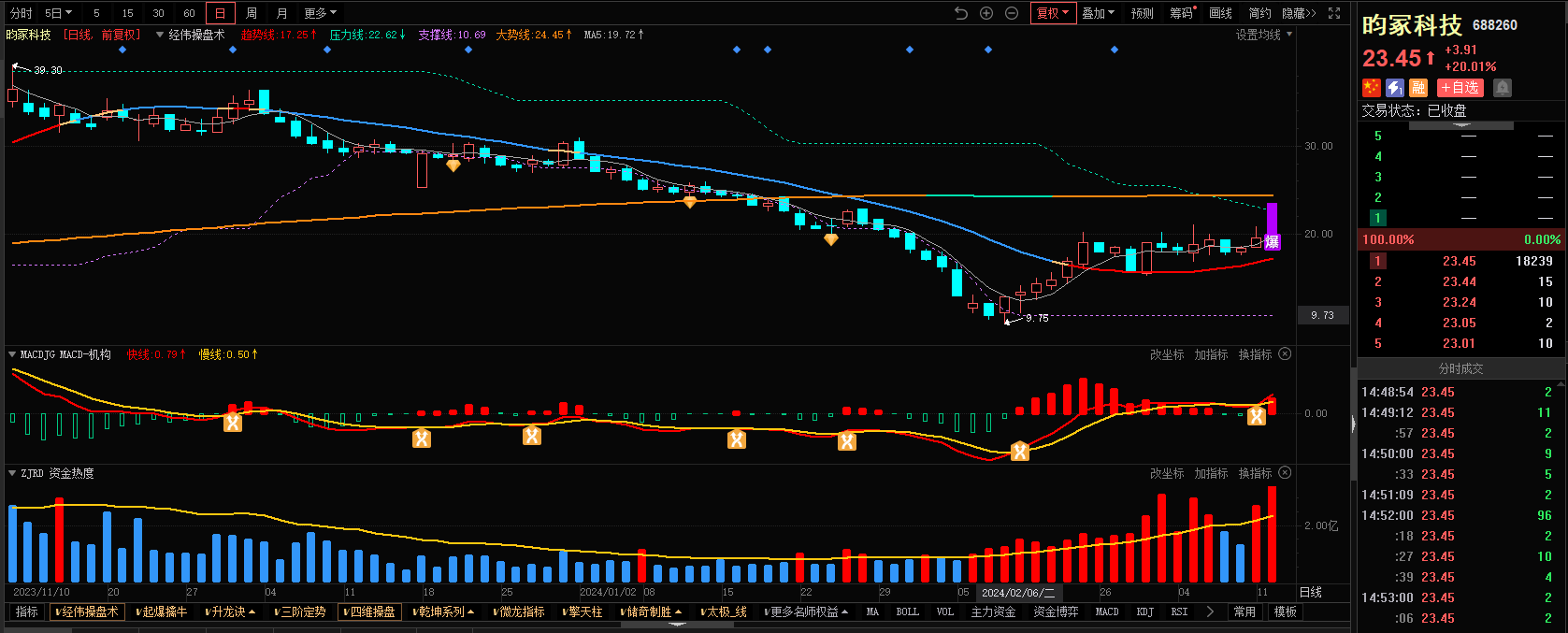
Task: Click the 常用 button at bottom
Action: point(1244,611)
